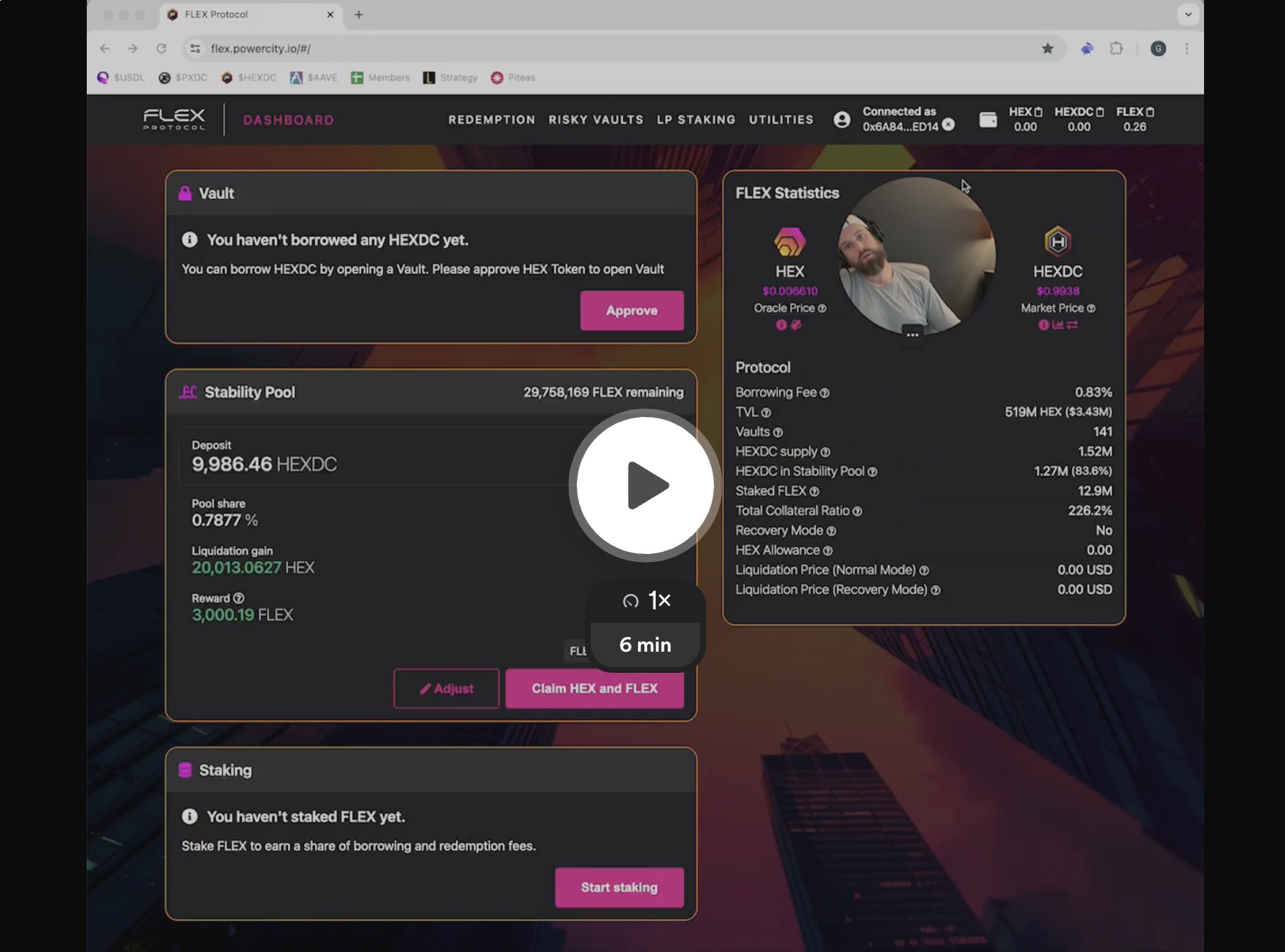Click the Reward help icon
This screenshot has width=1285, height=952.
(x=238, y=598)
